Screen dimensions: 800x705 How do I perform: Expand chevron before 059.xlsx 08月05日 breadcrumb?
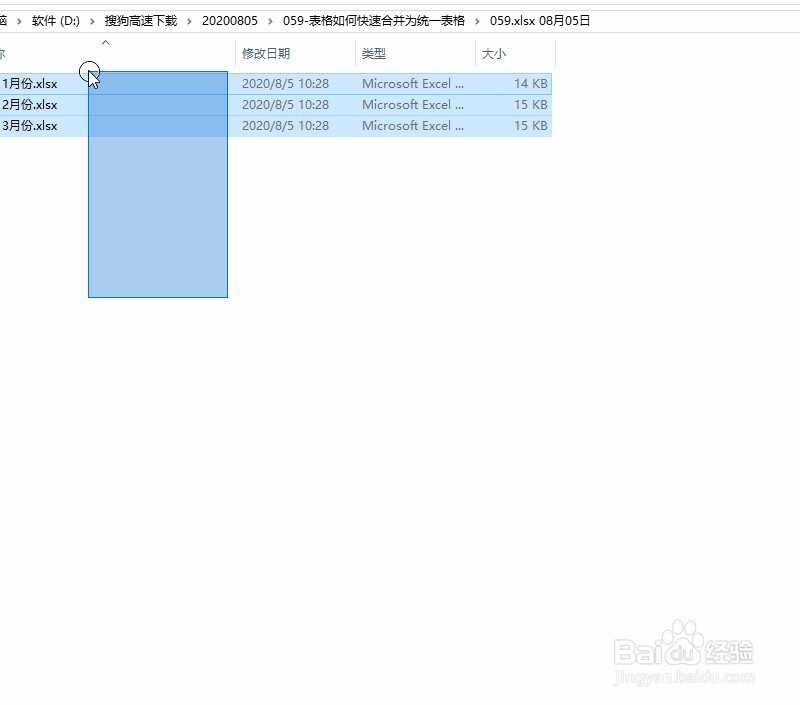(x=478, y=21)
